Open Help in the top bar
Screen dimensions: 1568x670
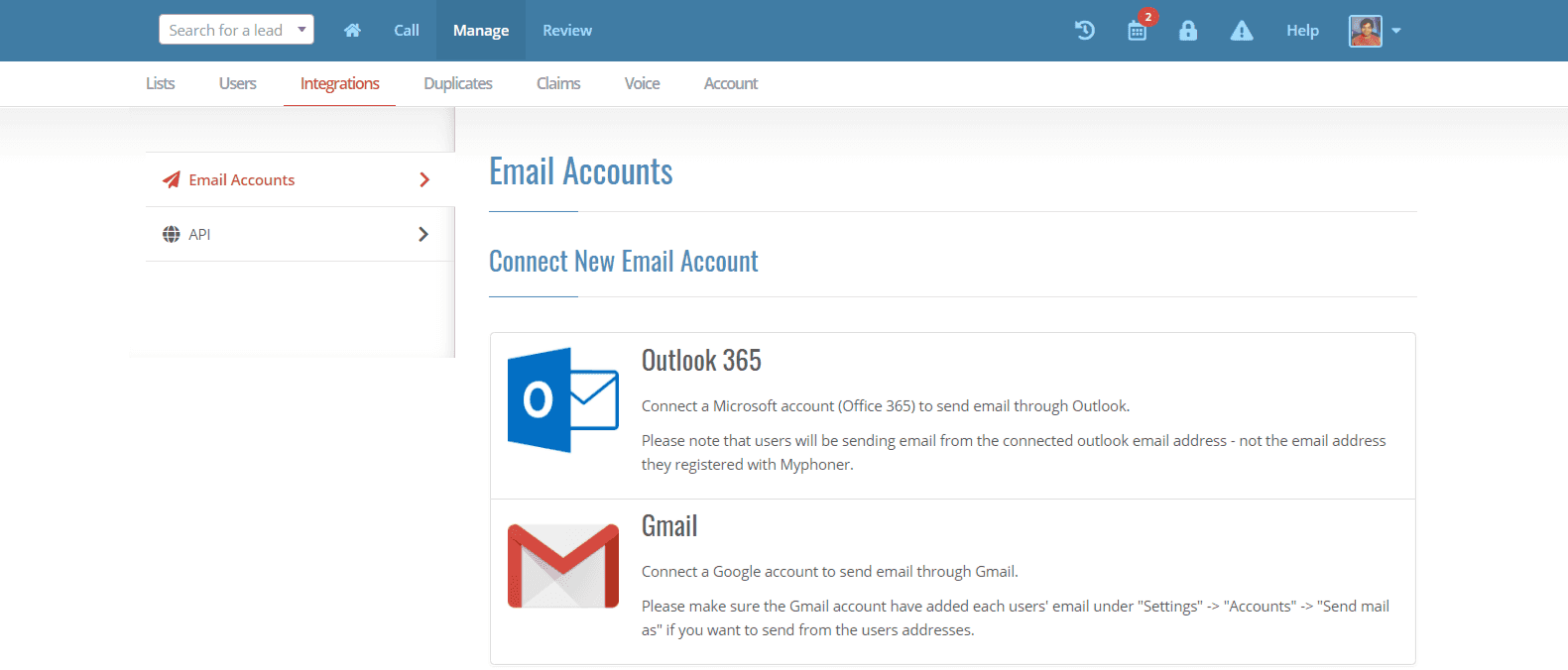coord(1302,31)
